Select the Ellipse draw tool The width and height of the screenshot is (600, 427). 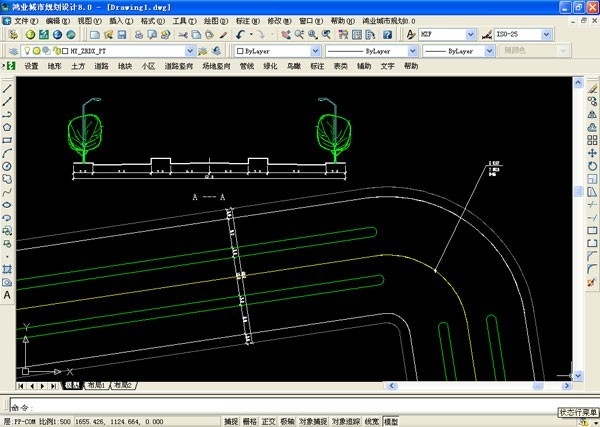7,205
